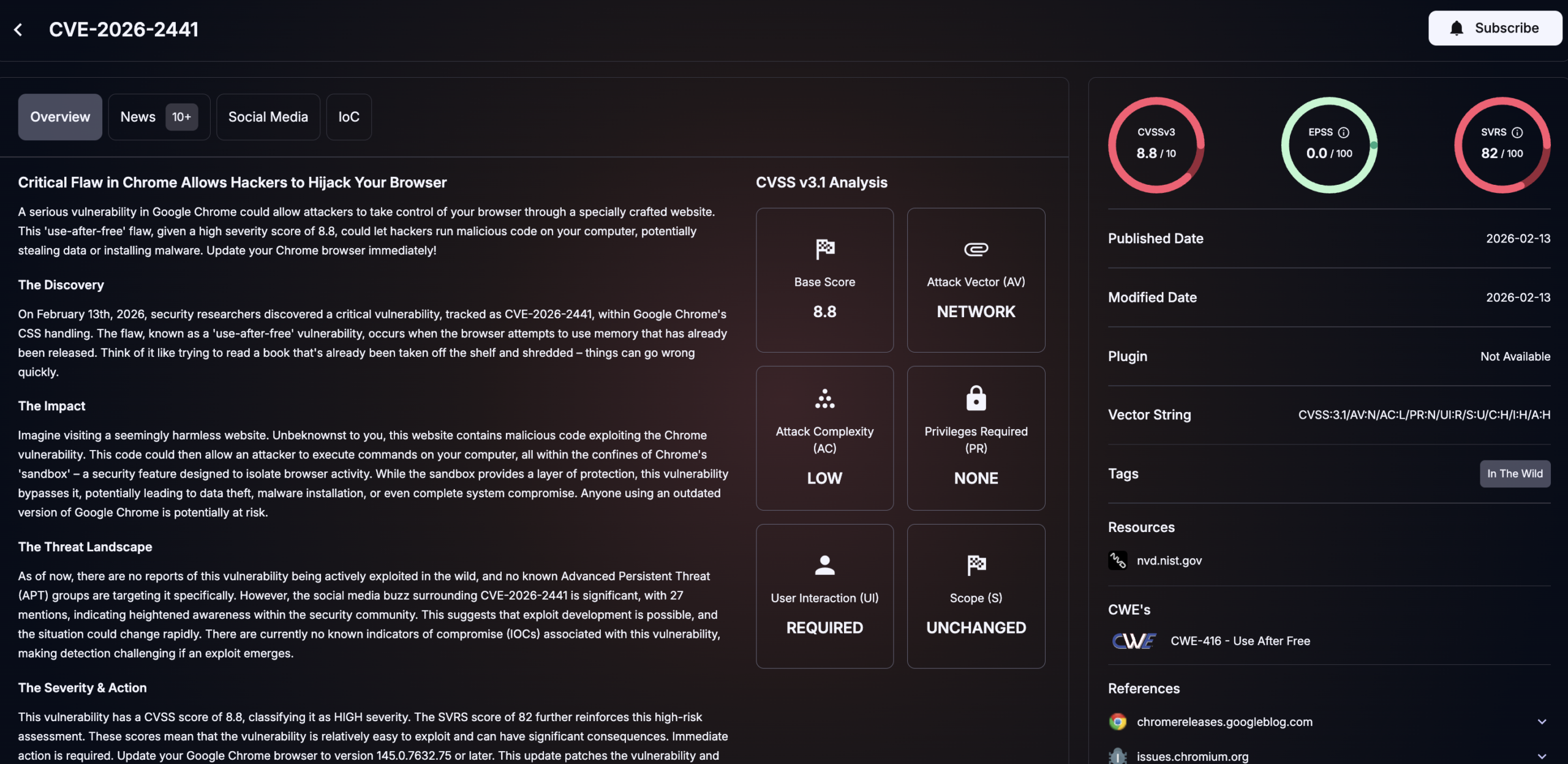The width and height of the screenshot is (1568, 764).
Task: Click the Privileges Required lock icon
Action: click(x=975, y=399)
